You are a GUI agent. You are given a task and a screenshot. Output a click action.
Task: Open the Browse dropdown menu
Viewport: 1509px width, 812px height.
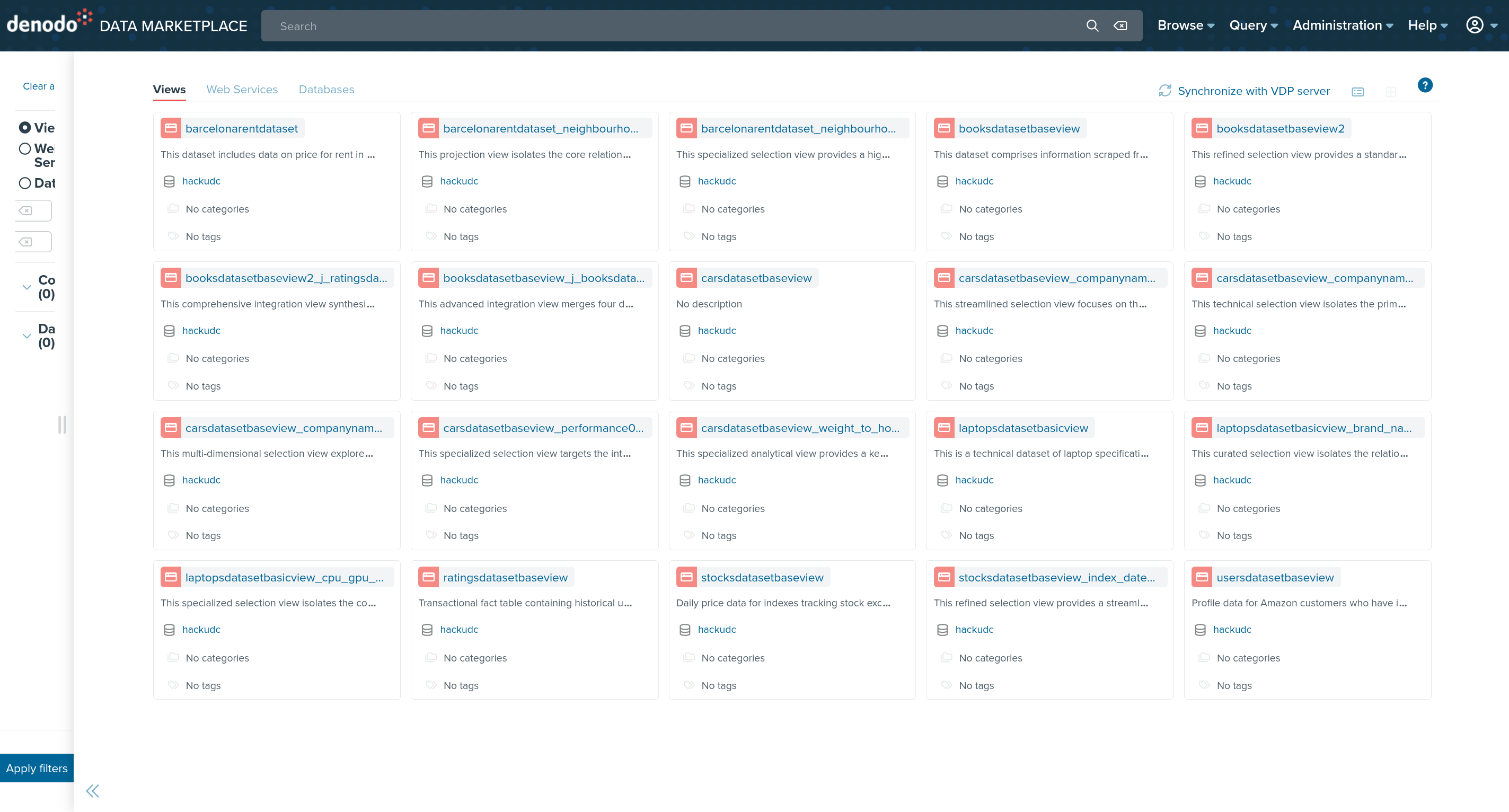pyautogui.click(x=1185, y=25)
